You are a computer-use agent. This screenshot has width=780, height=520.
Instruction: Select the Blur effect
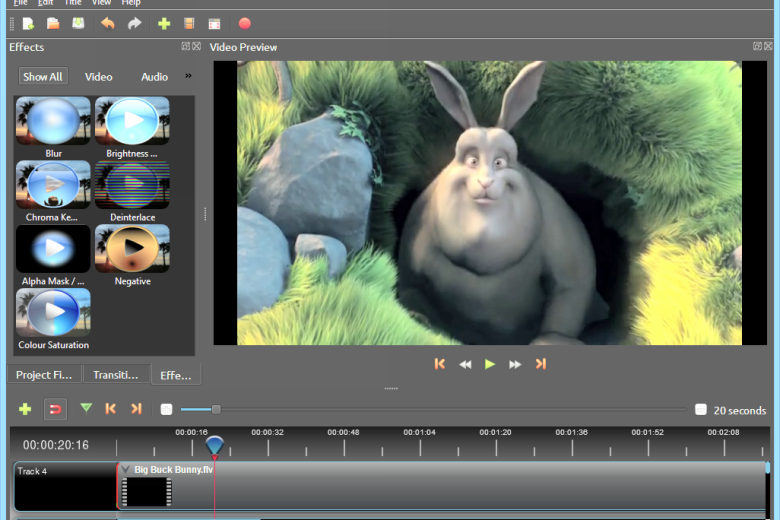click(x=53, y=127)
